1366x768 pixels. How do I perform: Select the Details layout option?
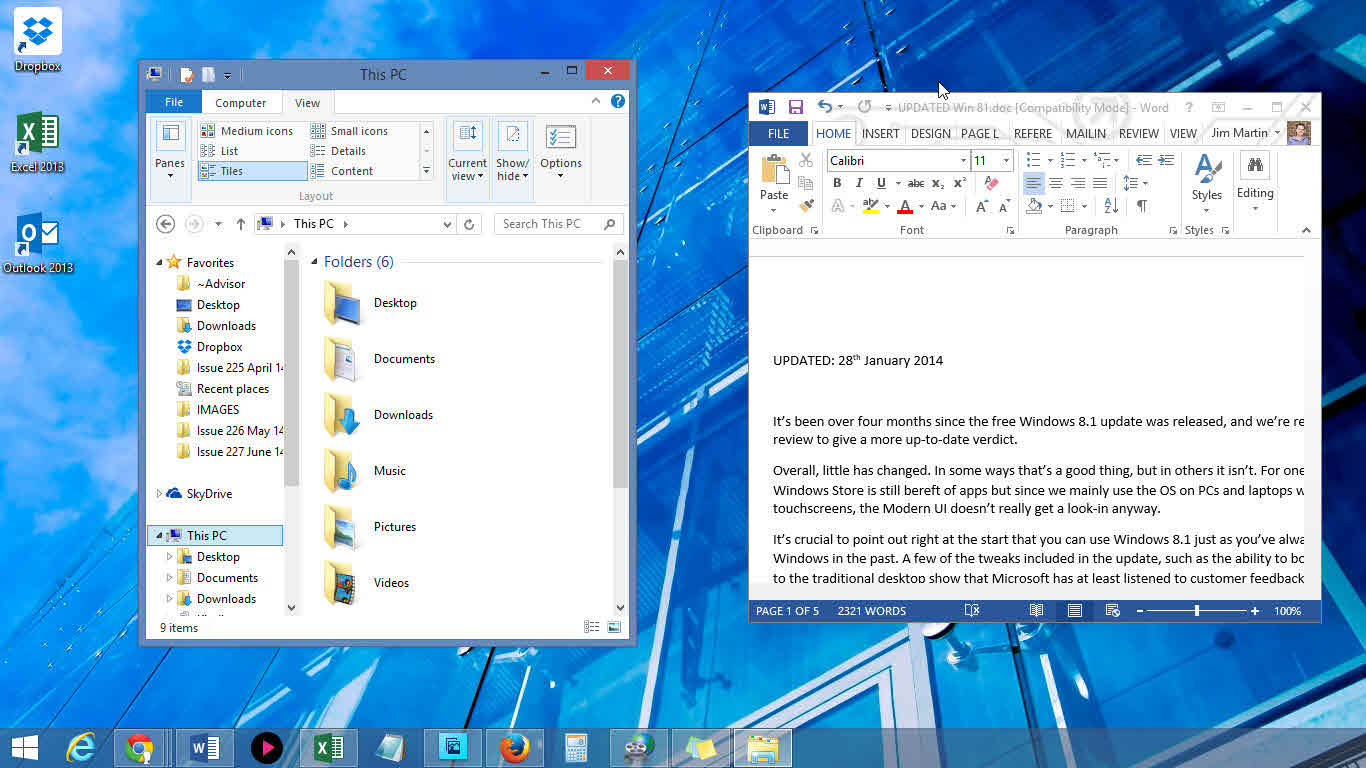347,151
